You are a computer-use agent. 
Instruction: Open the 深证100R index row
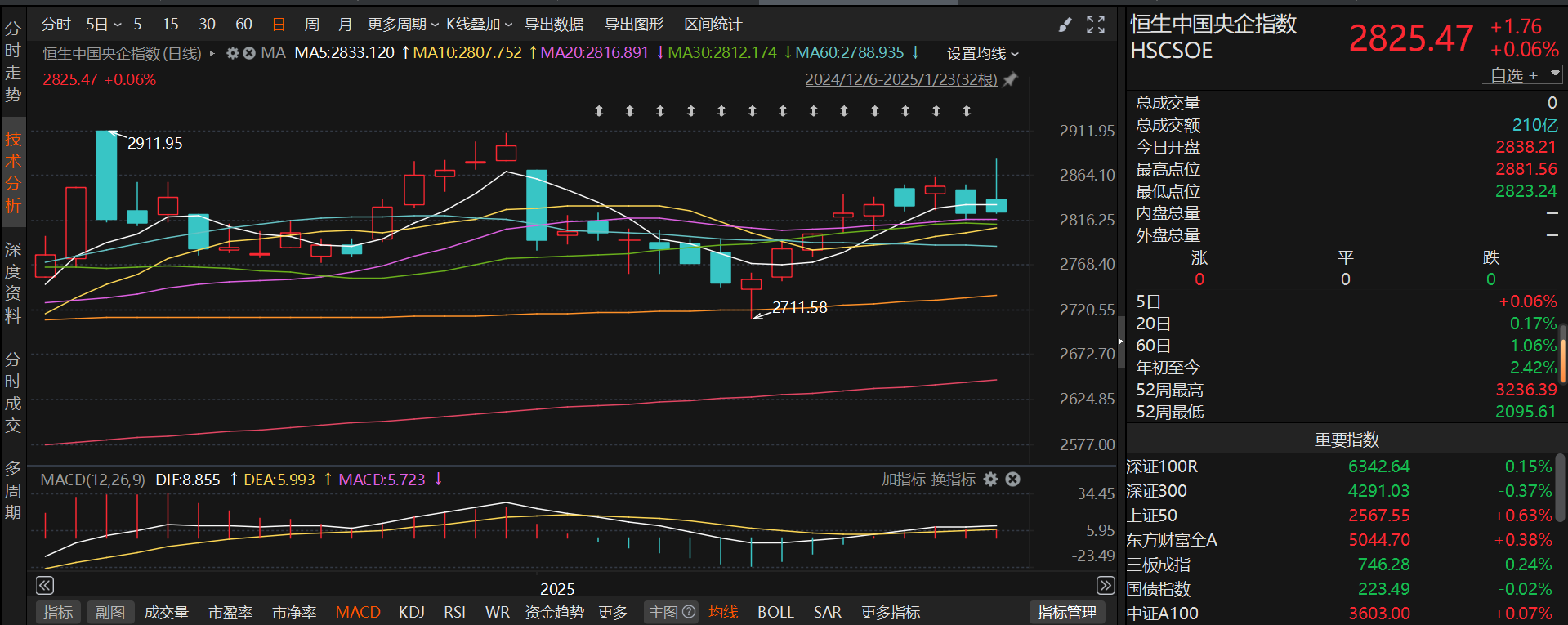pos(1340,467)
